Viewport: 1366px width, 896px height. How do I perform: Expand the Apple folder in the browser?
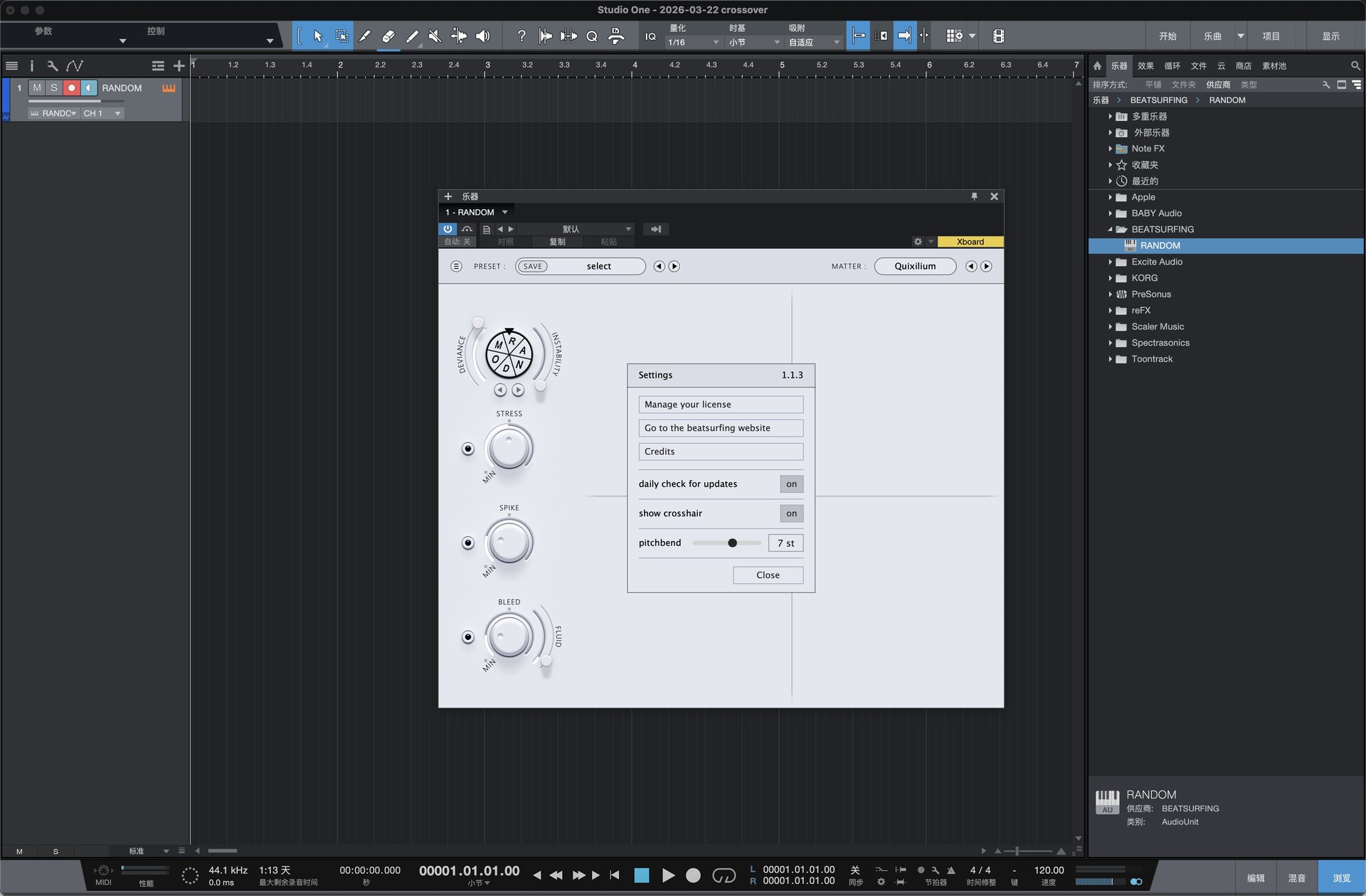point(1111,197)
